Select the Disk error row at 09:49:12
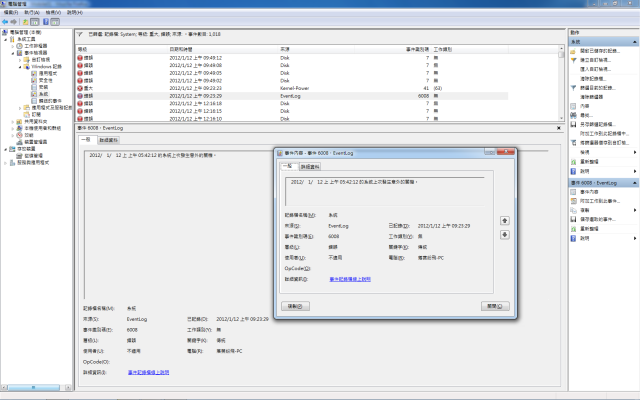This screenshot has width=640, height=400. tap(292, 58)
